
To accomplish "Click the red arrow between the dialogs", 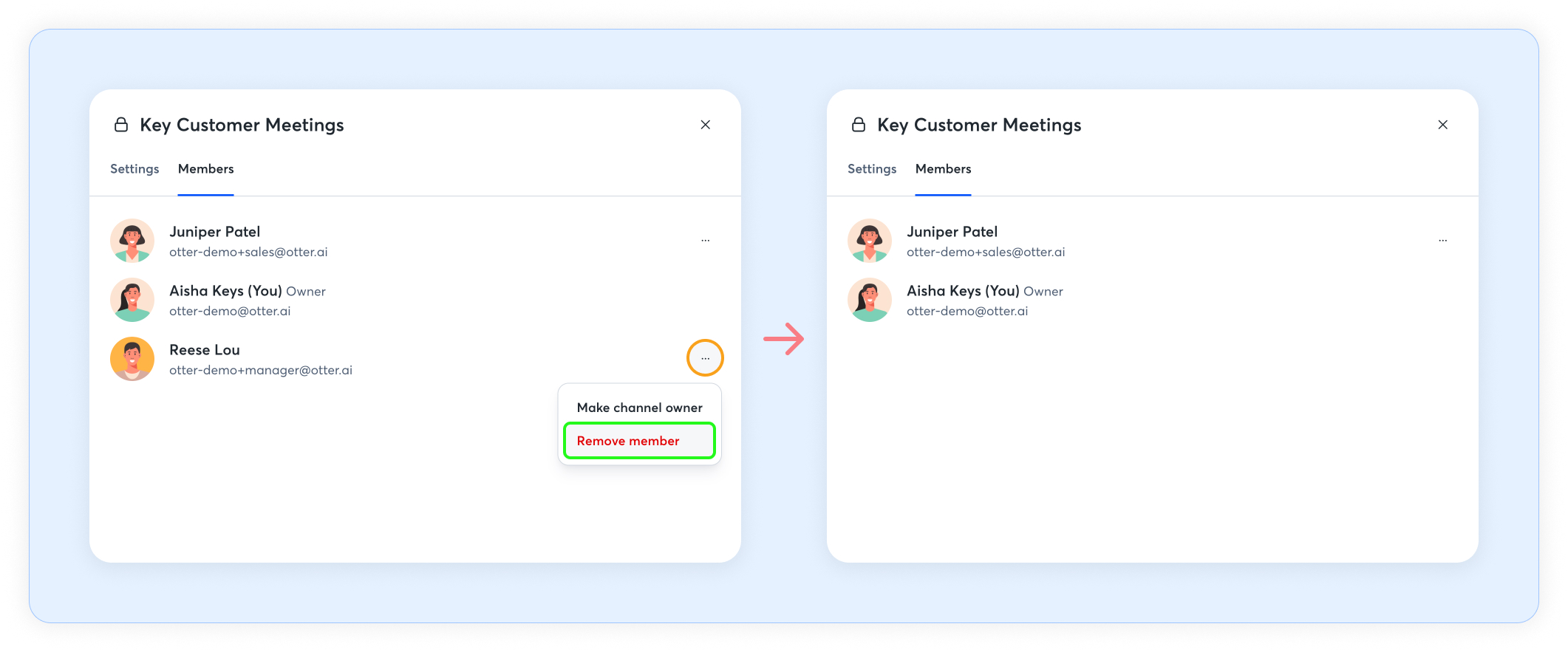I will coord(783,339).
